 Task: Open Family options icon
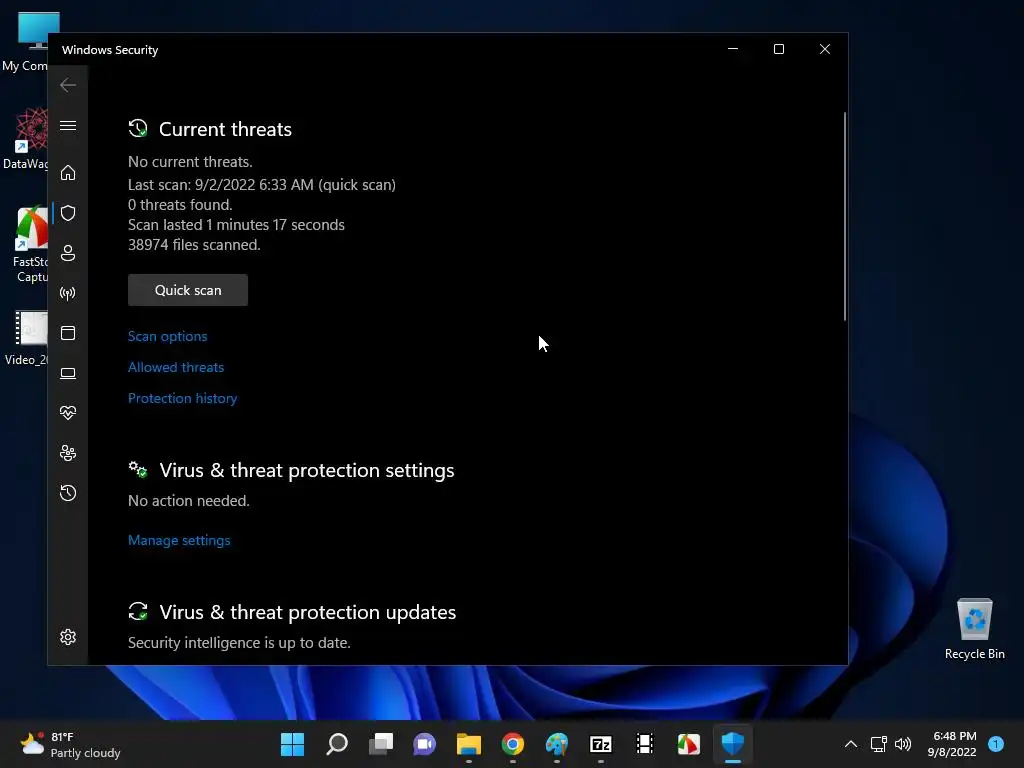(68, 453)
